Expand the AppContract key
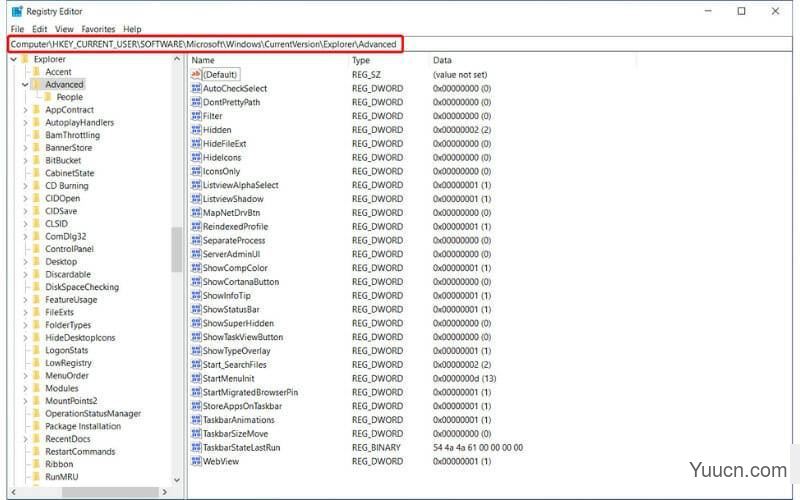Screen dimensions: 800x500 pyautogui.click(x=25, y=110)
